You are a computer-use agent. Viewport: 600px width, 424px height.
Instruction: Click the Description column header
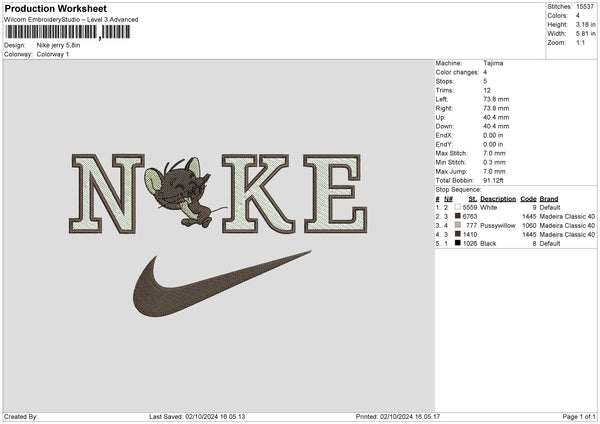click(x=498, y=199)
